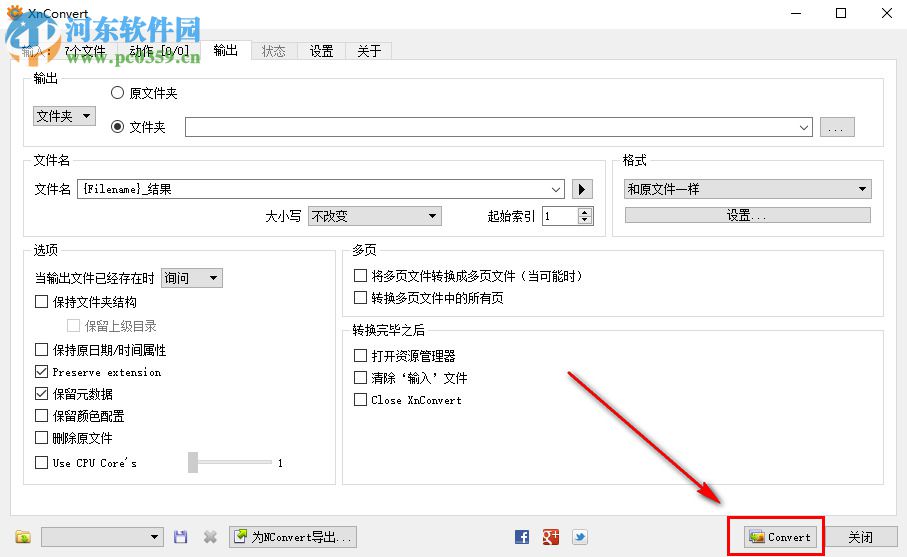Click the save preset floppy icon
Screen dimensions: 907x557
pyautogui.click(x=180, y=537)
